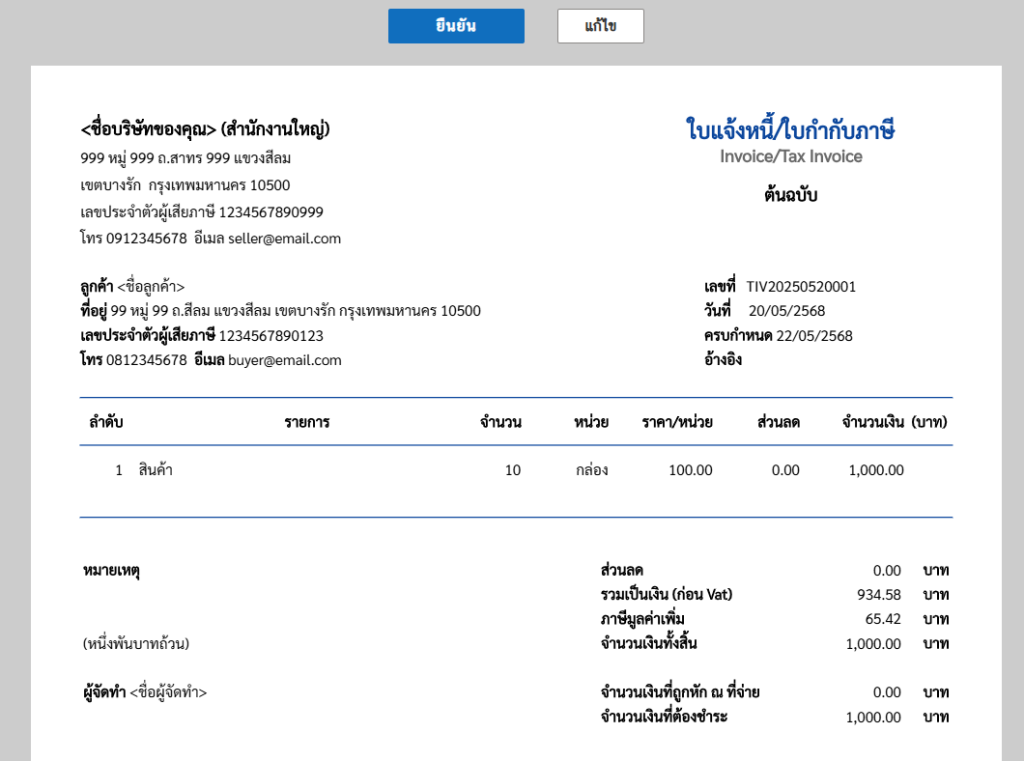This screenshot has height=761, width=1024.
Task: Select the ใบแจ้งหนี้/ใบกำกับภาษี title
Action: [x=790, y=129]
